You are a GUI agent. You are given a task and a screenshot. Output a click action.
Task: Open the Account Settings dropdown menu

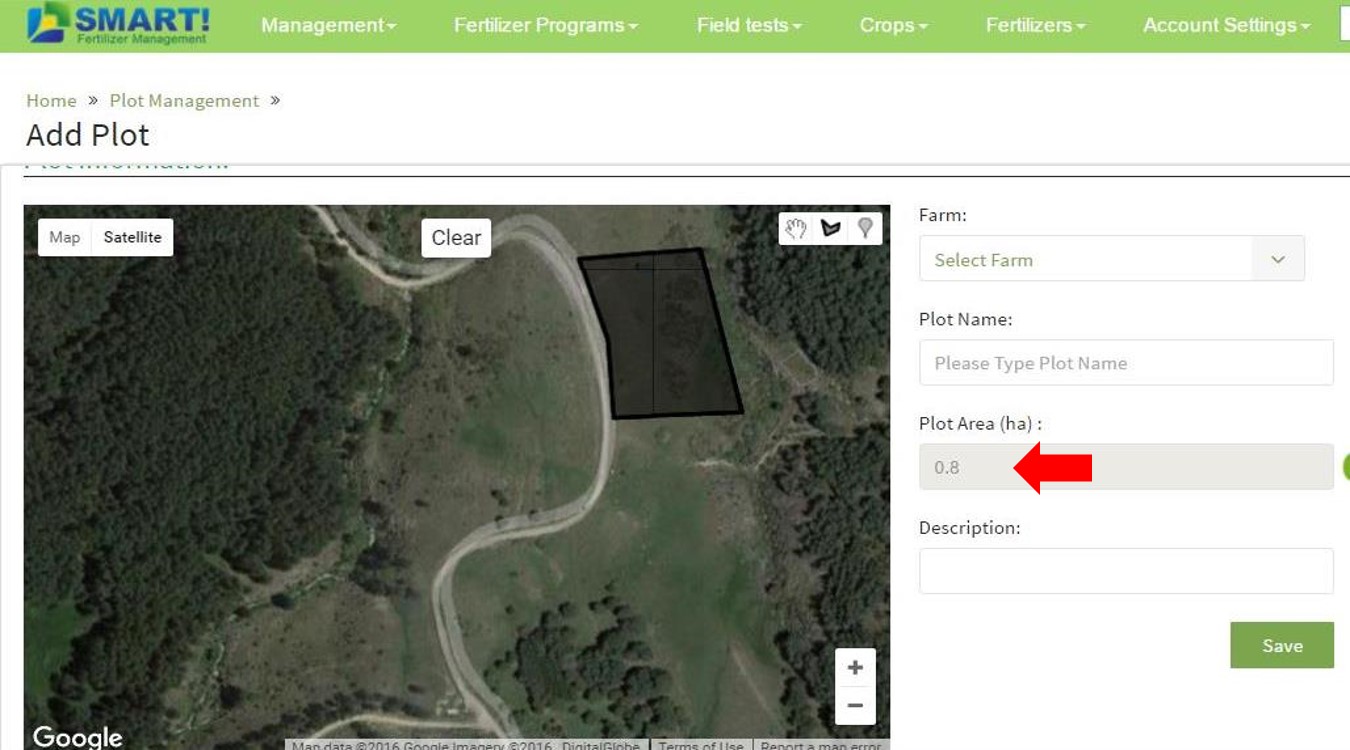coord(1227,25)
